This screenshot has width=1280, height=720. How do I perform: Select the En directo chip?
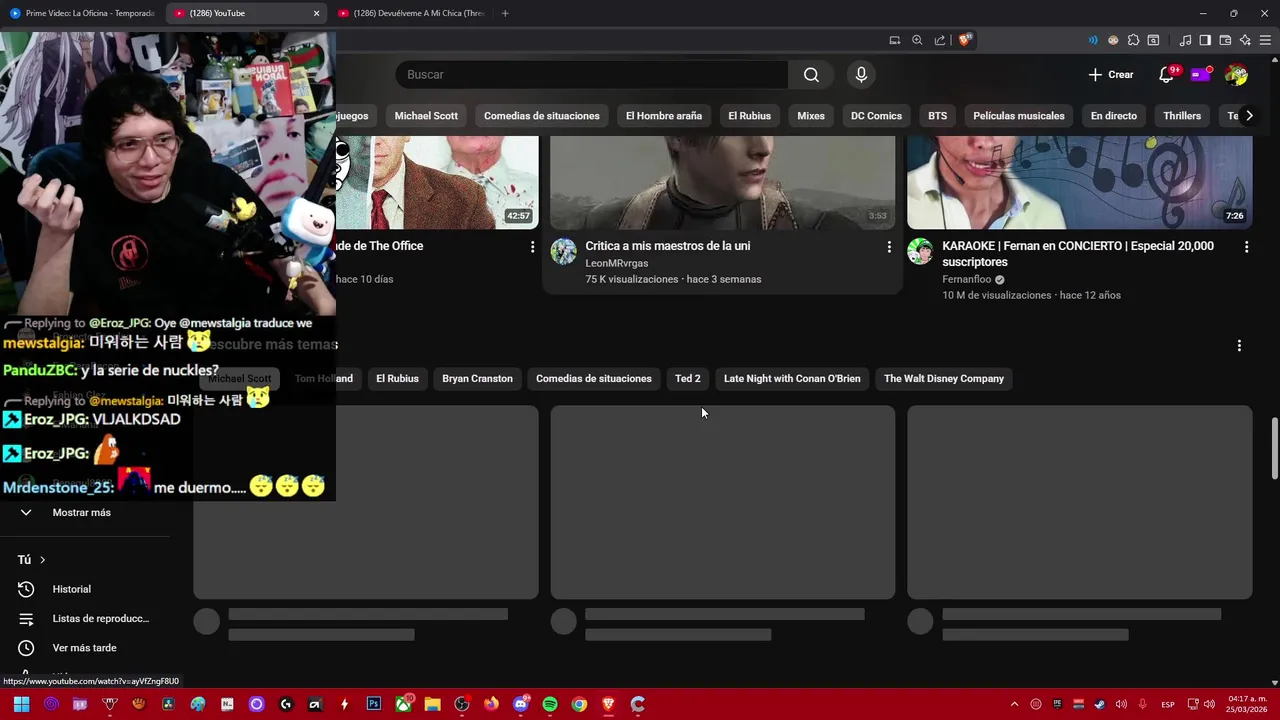coord(1114,116)
